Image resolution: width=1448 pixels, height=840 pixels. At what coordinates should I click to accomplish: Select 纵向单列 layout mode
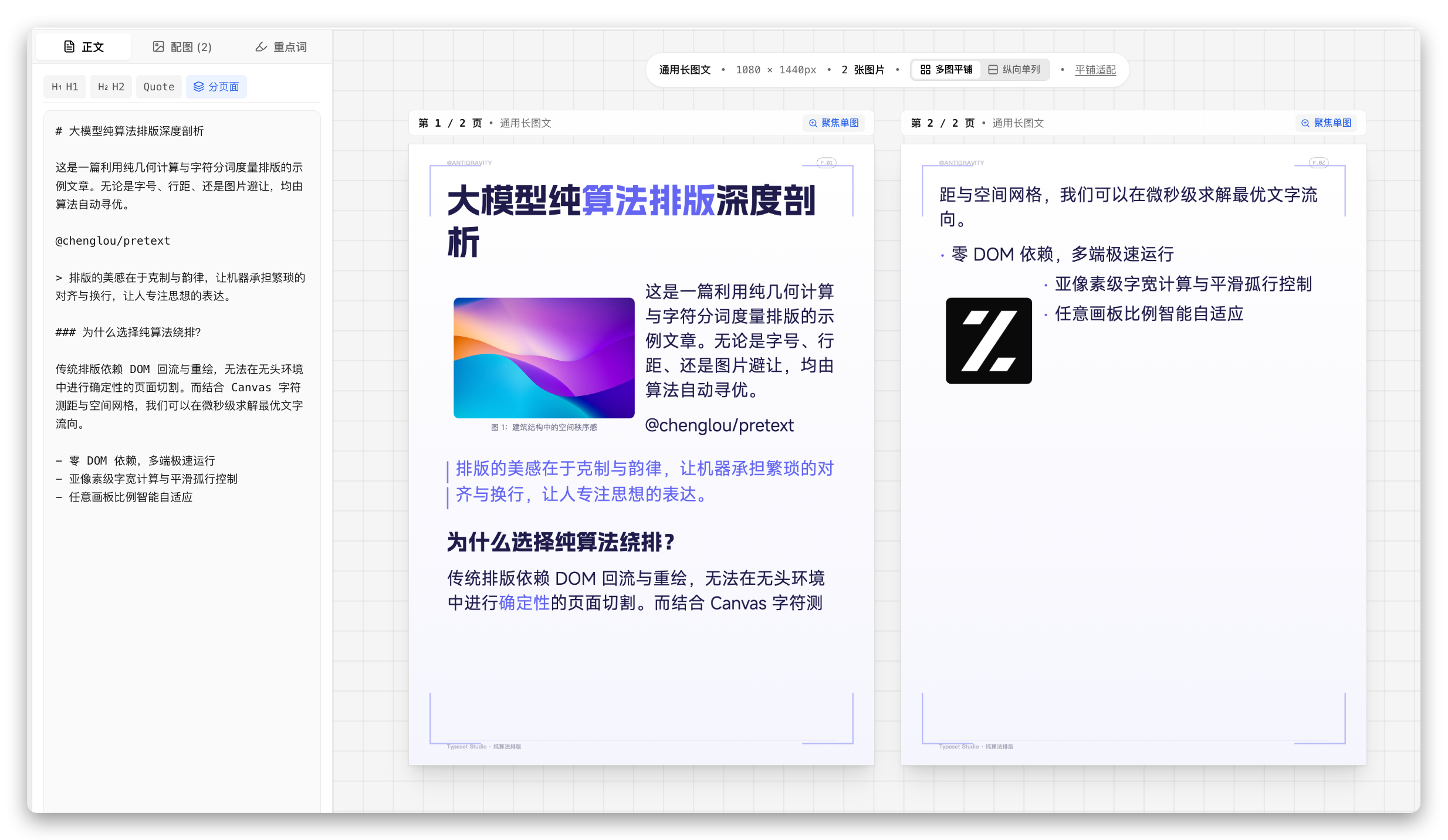1014,70
